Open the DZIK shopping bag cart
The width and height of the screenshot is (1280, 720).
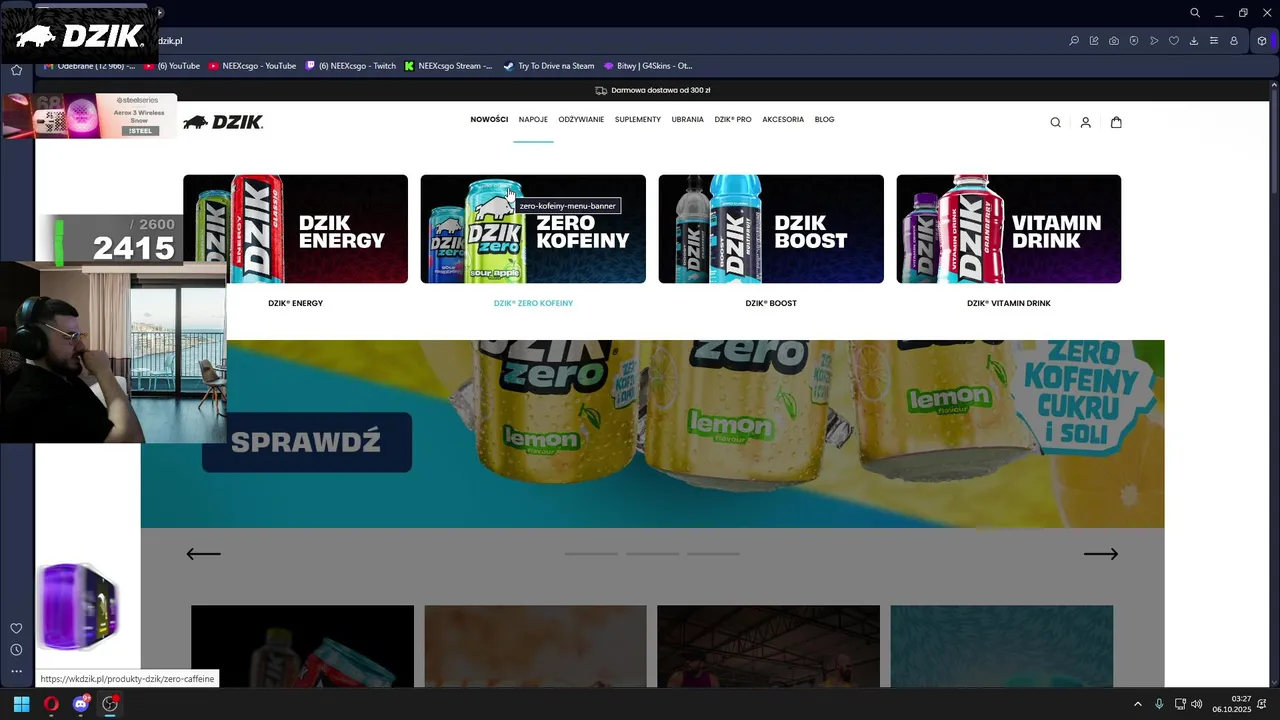[x=1116, y=122]
